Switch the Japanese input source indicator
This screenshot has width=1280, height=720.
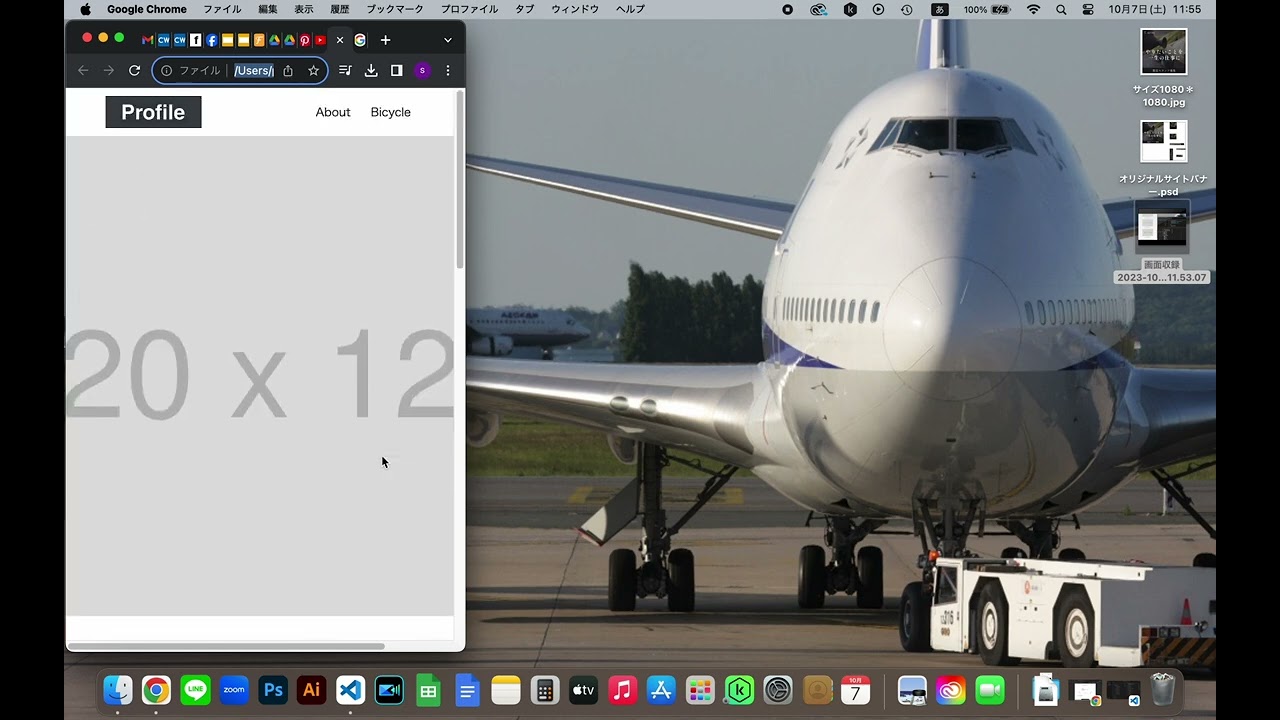pos(939,9)
